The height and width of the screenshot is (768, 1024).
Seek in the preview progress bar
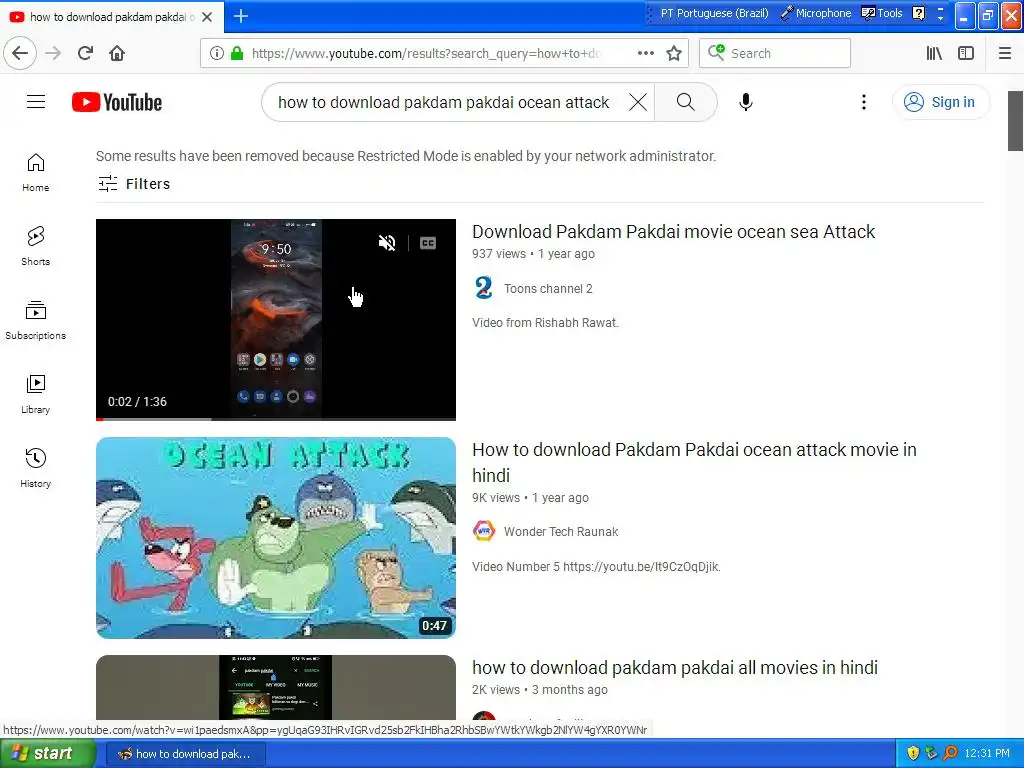point(276,418)
